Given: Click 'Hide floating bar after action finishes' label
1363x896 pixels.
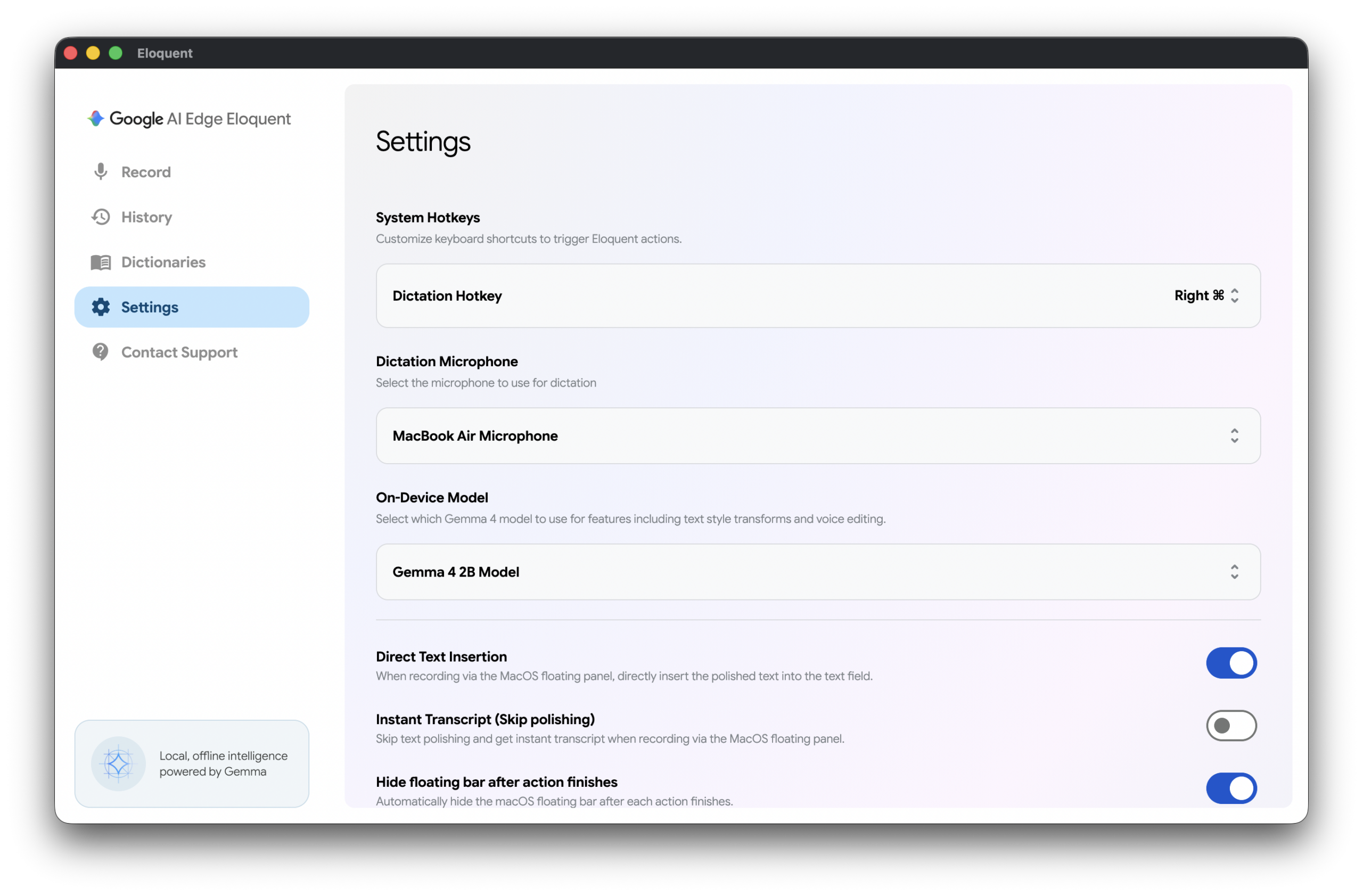Looking at the screenshot, I should [x=497, y=783].
